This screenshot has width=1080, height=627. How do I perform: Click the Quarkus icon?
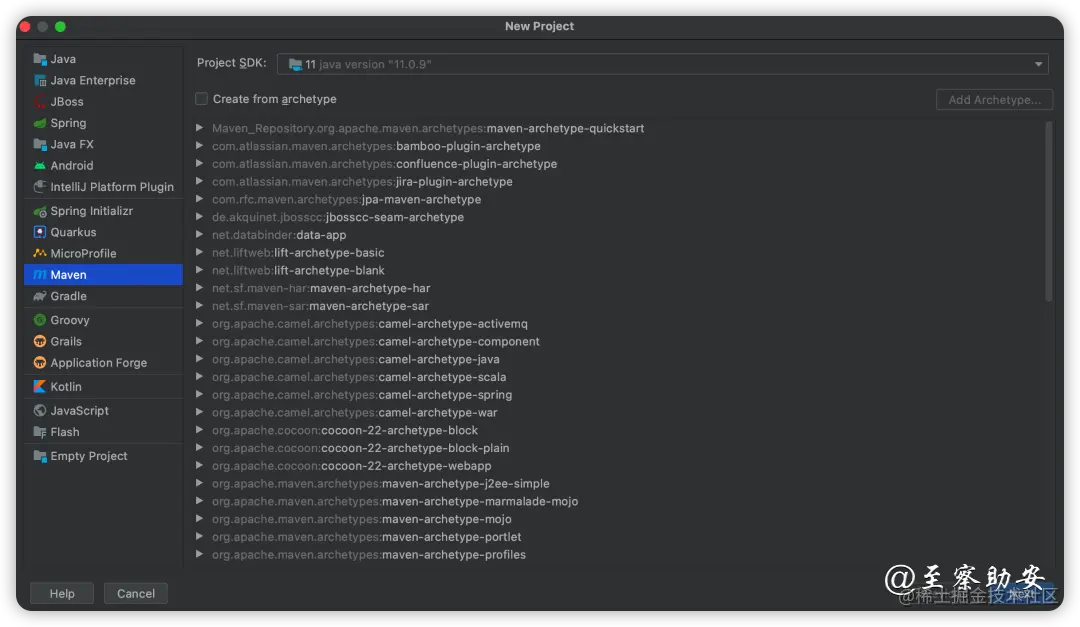point(40,232)
